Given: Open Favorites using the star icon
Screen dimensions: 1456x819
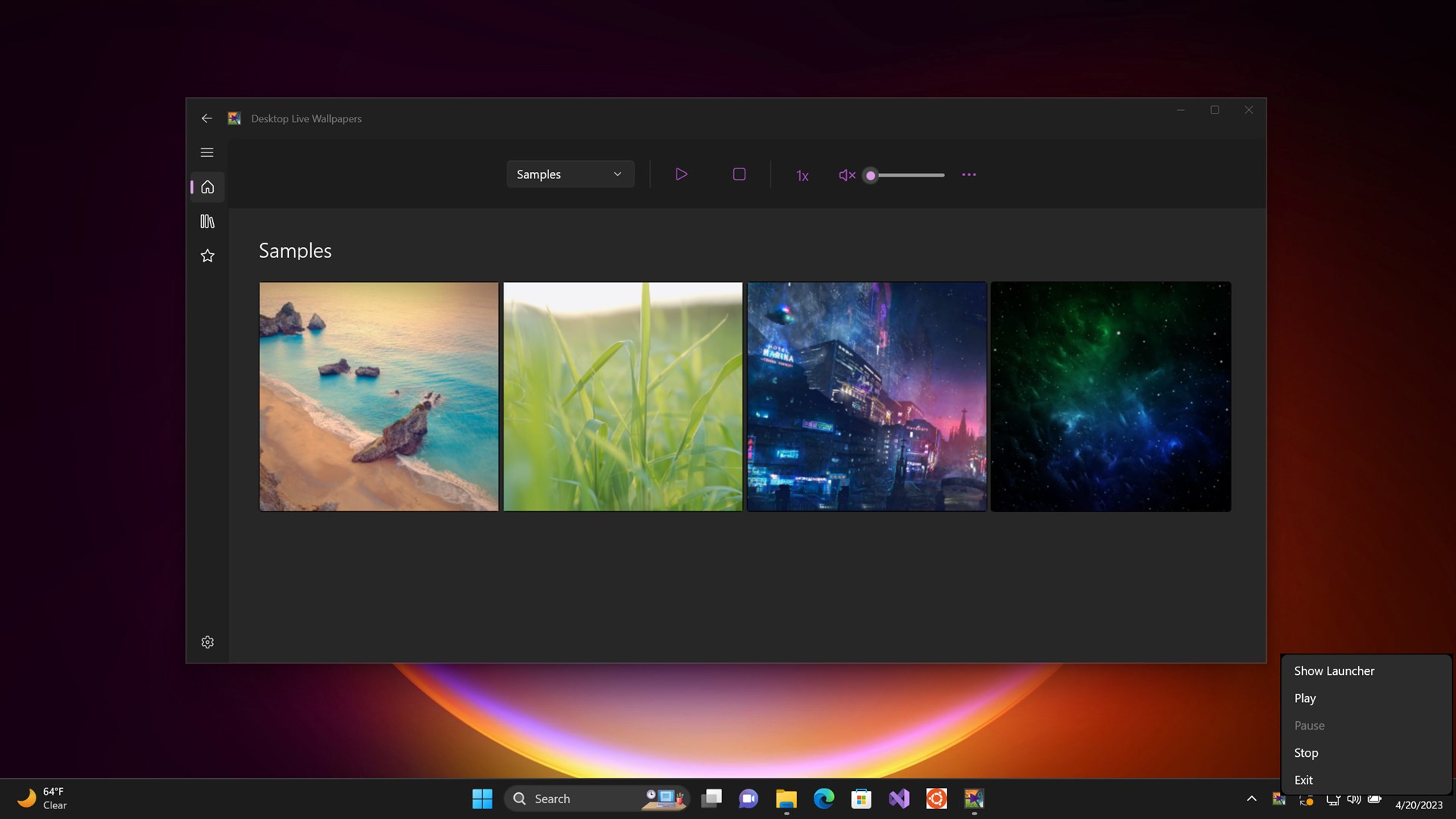Looking at the screenshot, I should [207, 256].
